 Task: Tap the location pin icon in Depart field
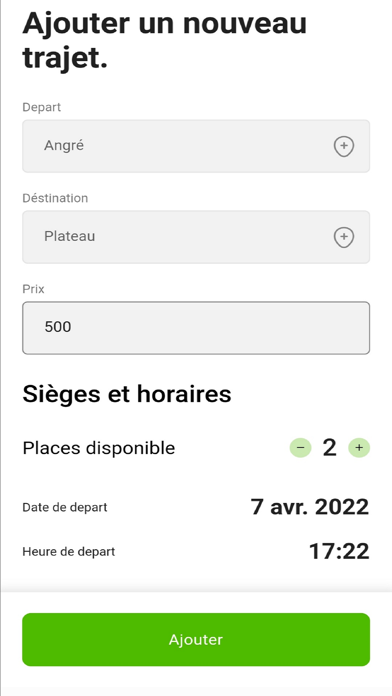point(344,146)
